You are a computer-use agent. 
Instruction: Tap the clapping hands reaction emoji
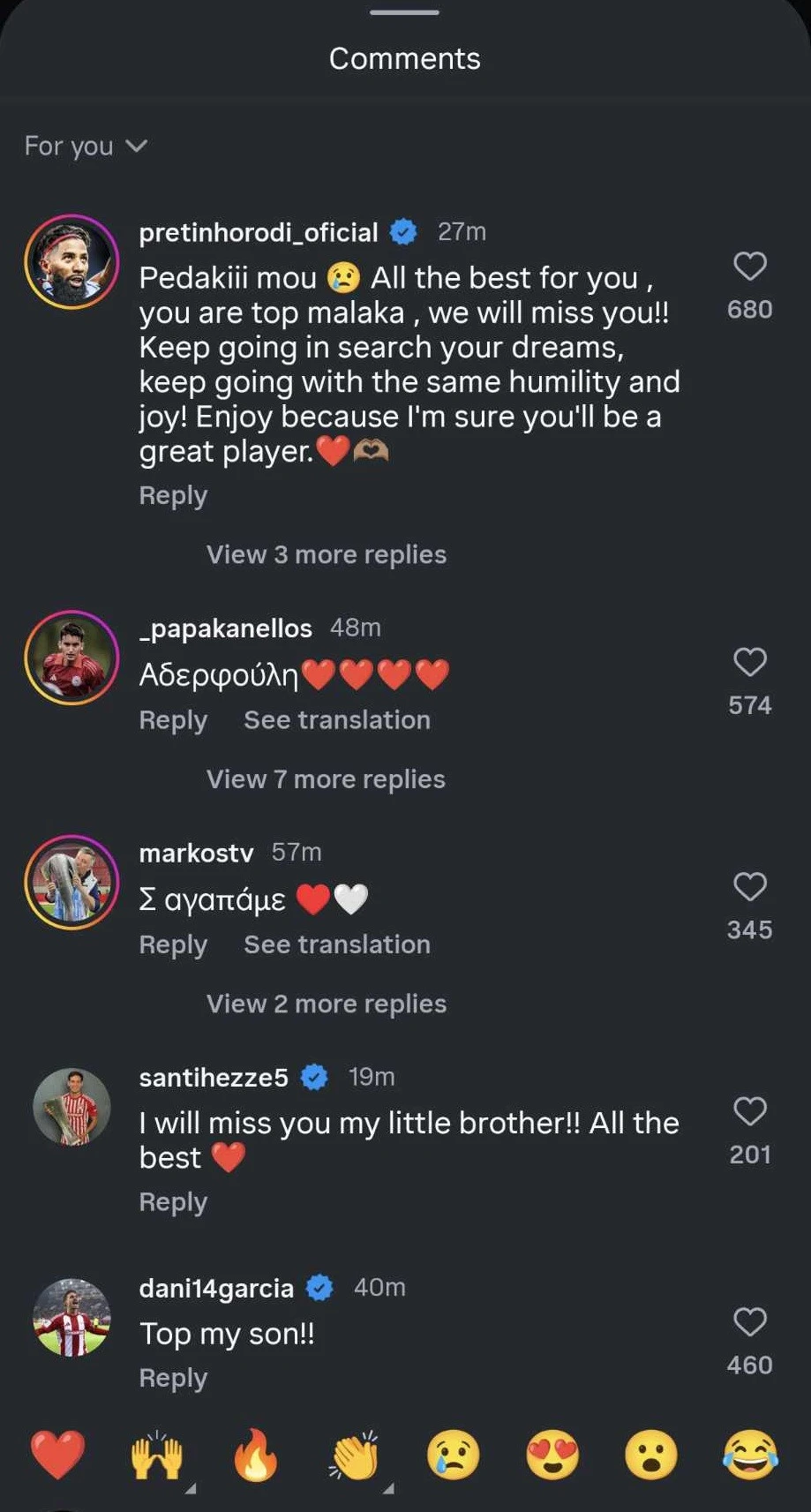(354, 1455)
